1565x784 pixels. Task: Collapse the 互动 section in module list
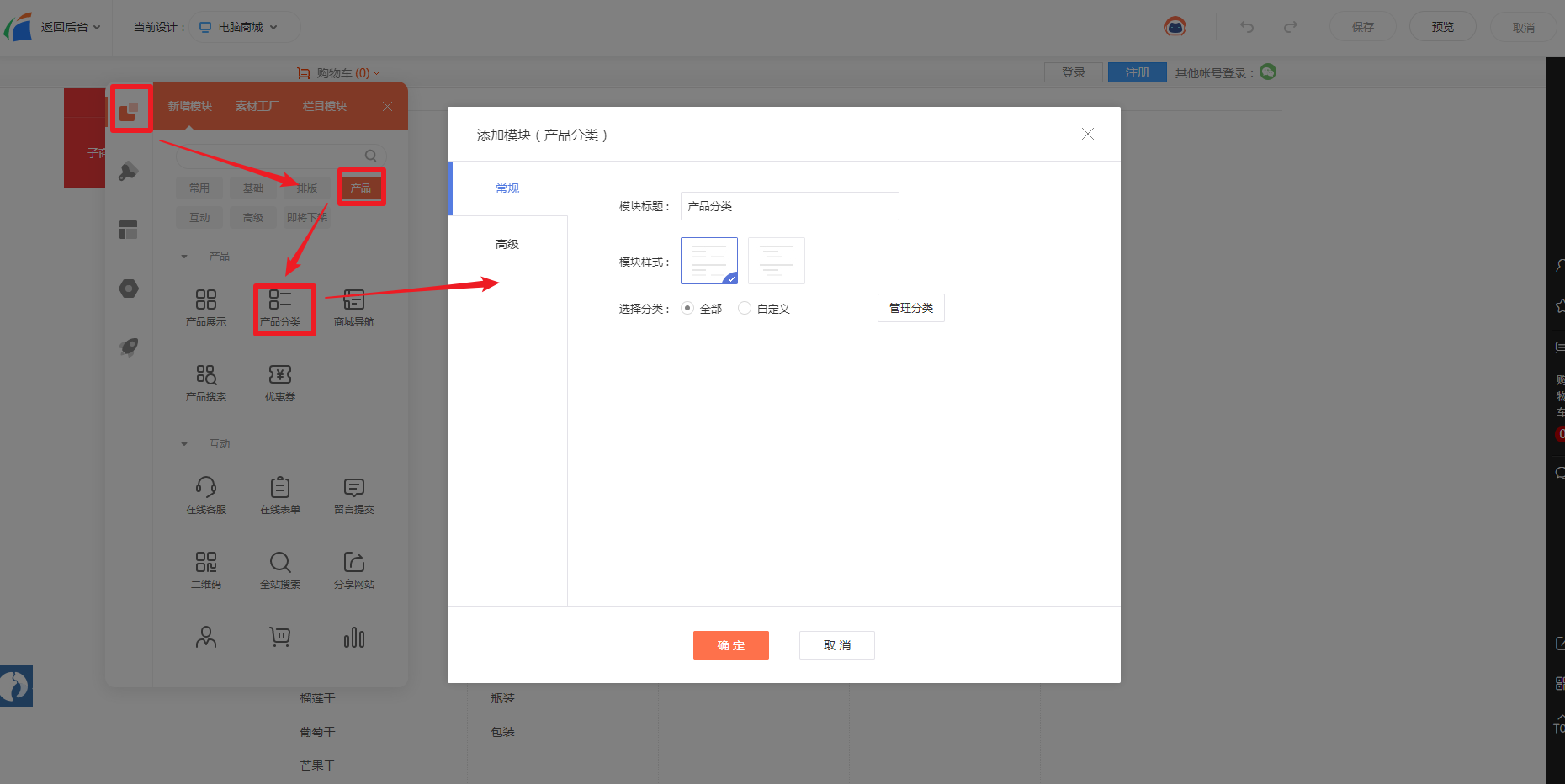coord(184,444)
